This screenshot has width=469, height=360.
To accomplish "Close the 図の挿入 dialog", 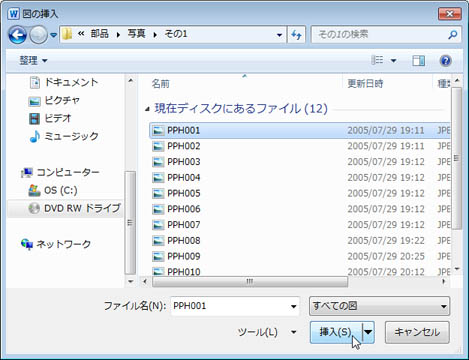I will point(450,14).
